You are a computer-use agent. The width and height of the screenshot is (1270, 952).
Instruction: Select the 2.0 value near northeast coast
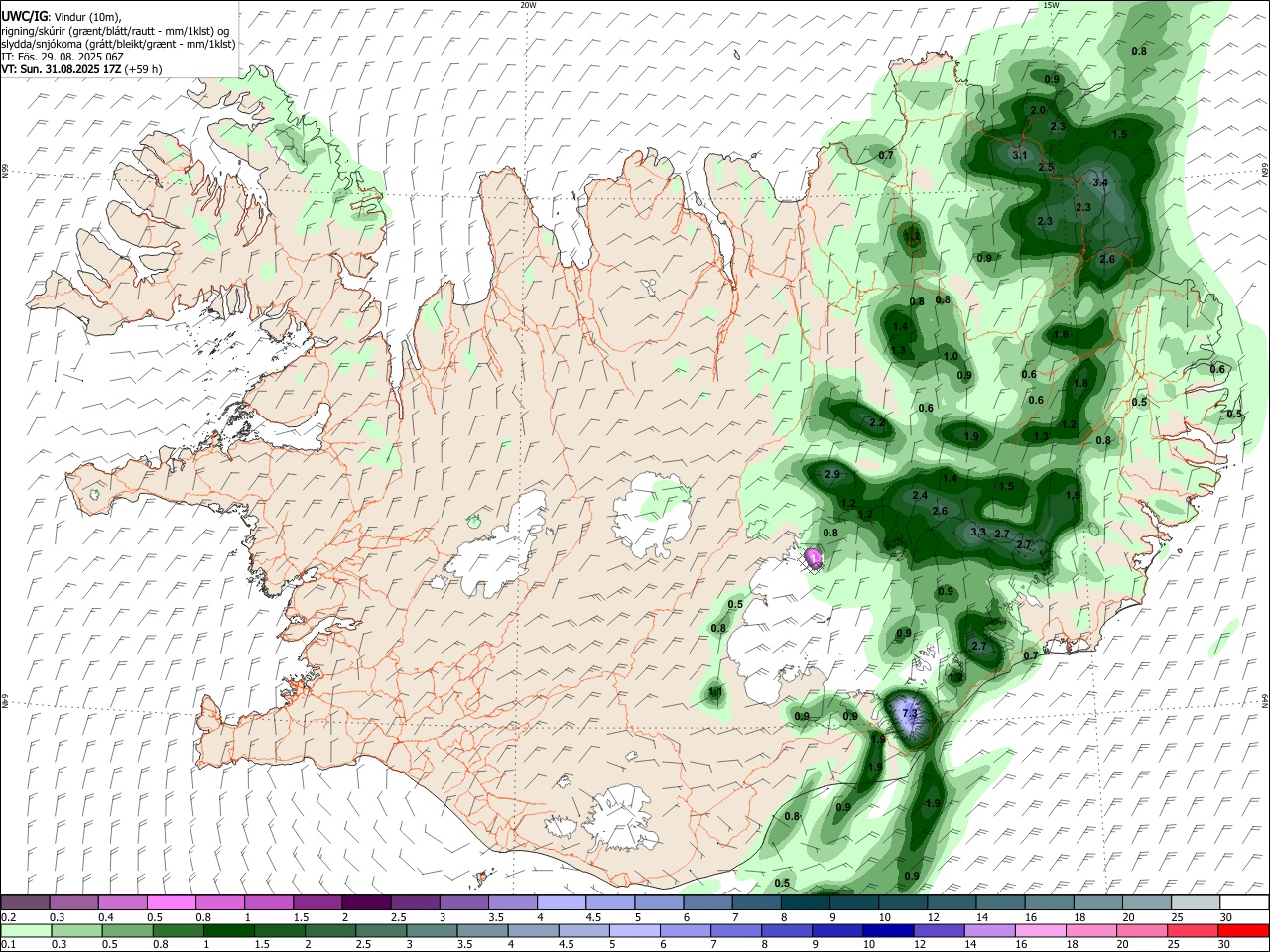coord(1038,110)
